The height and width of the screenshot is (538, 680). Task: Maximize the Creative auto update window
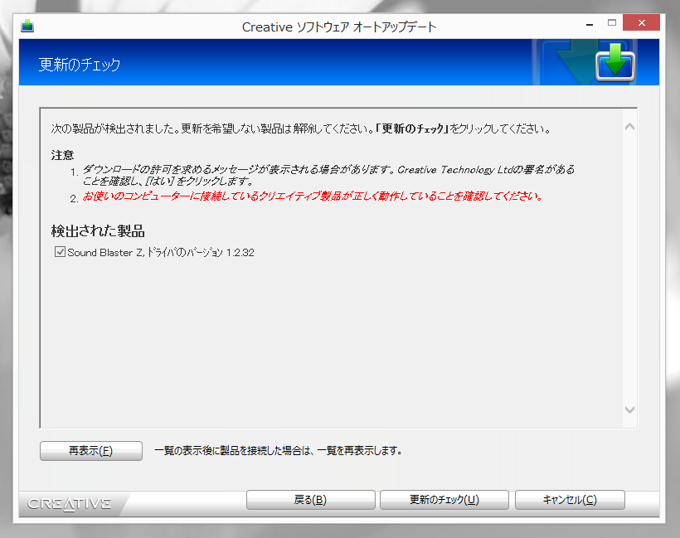(612, 23)
